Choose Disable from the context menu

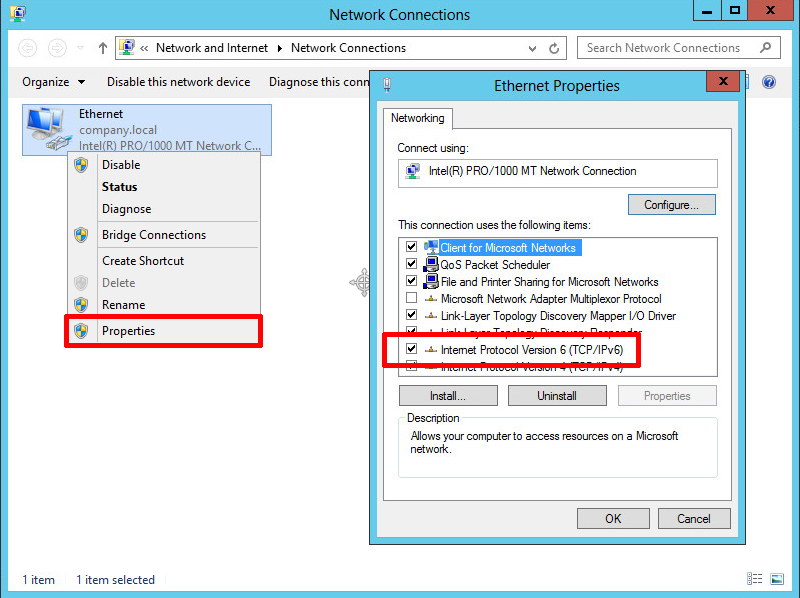163,165
